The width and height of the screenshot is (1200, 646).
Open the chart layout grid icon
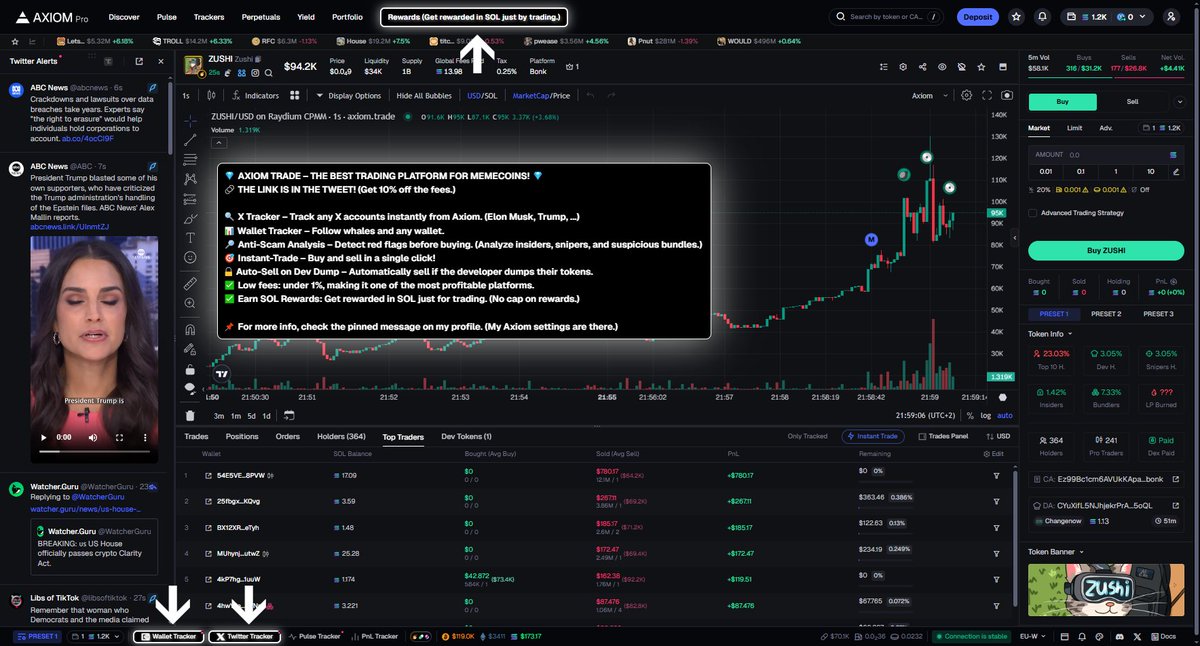[x=294, y=95]
